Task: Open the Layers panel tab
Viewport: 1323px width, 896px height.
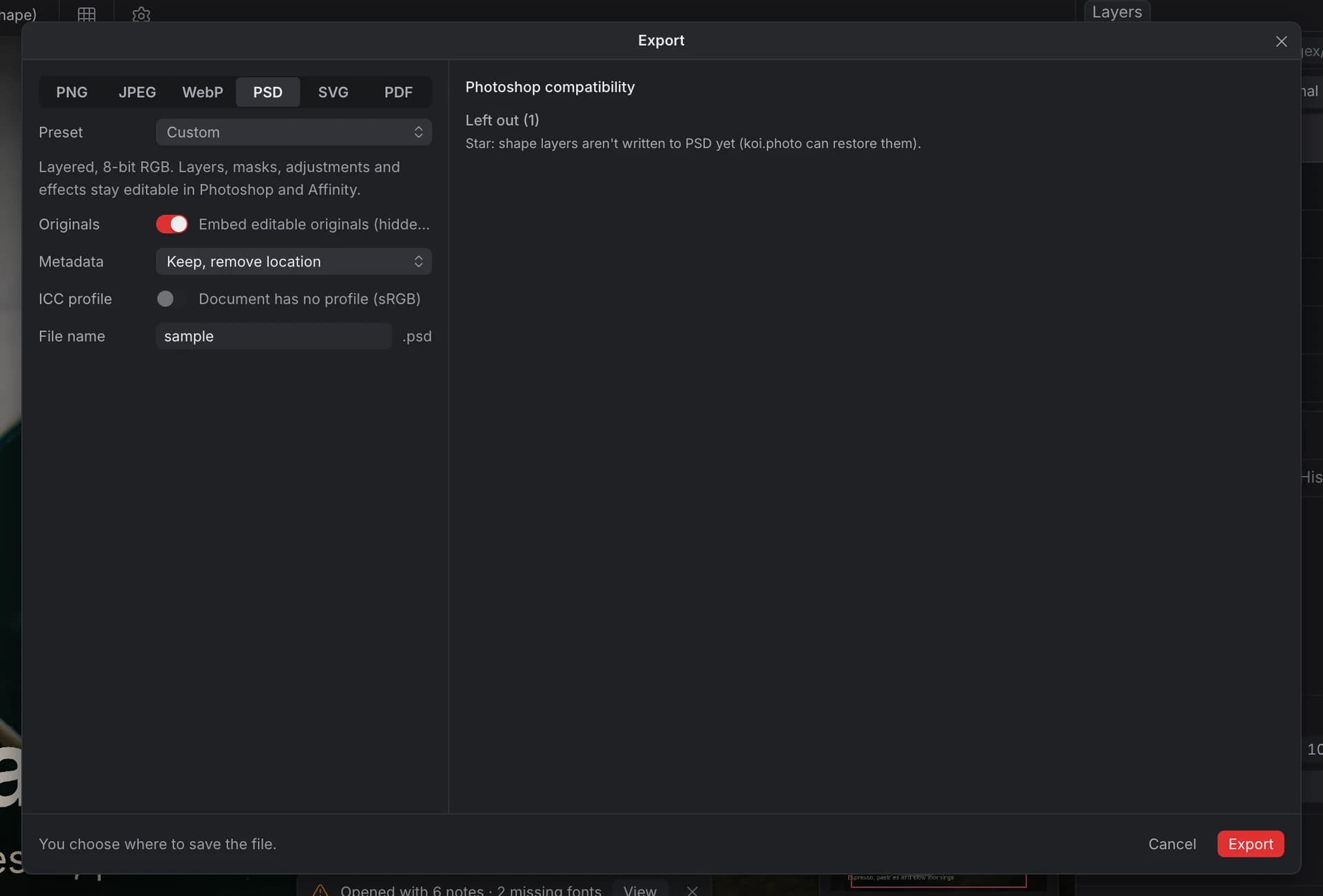Action: coord(1117,12)
